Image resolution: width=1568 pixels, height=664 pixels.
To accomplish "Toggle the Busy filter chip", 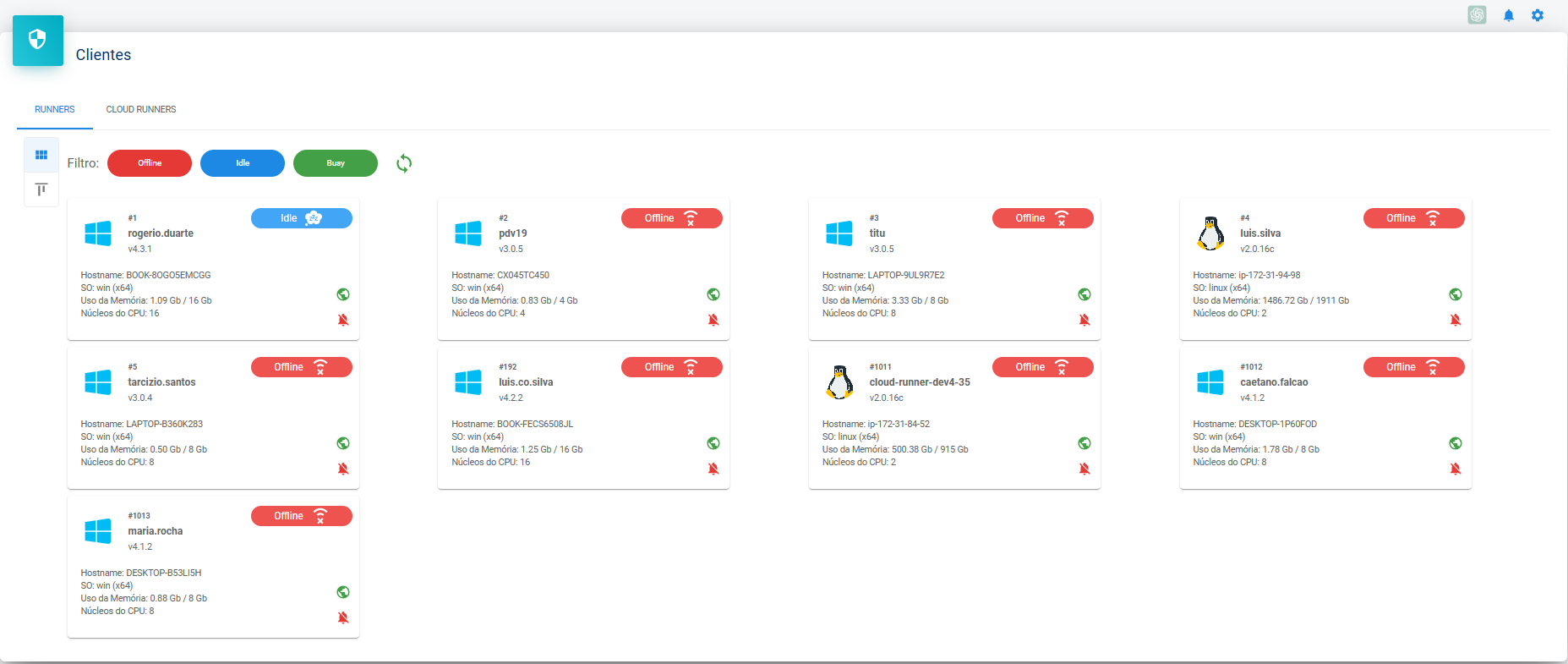I will click(336, 163).
